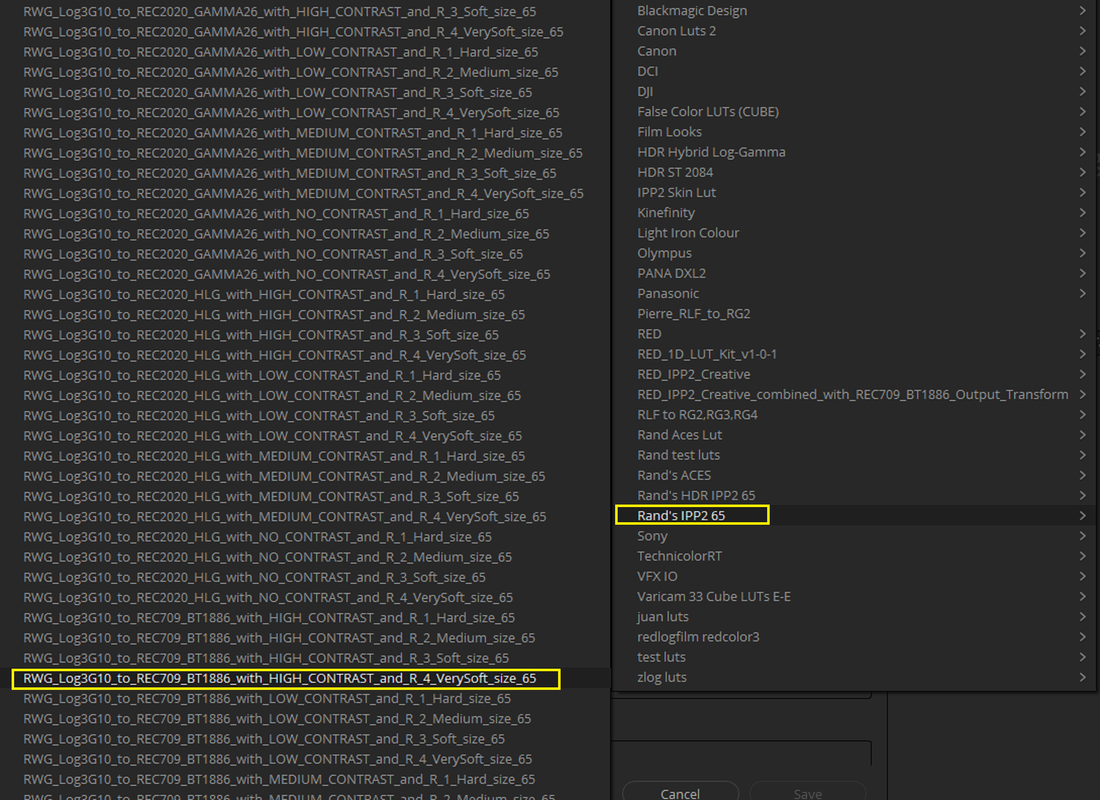Image resolution: width=1100 pixels, height=800 pixels.
Task: Open False Color LUTs (CUBE) submenu
Action: point(854,112)
